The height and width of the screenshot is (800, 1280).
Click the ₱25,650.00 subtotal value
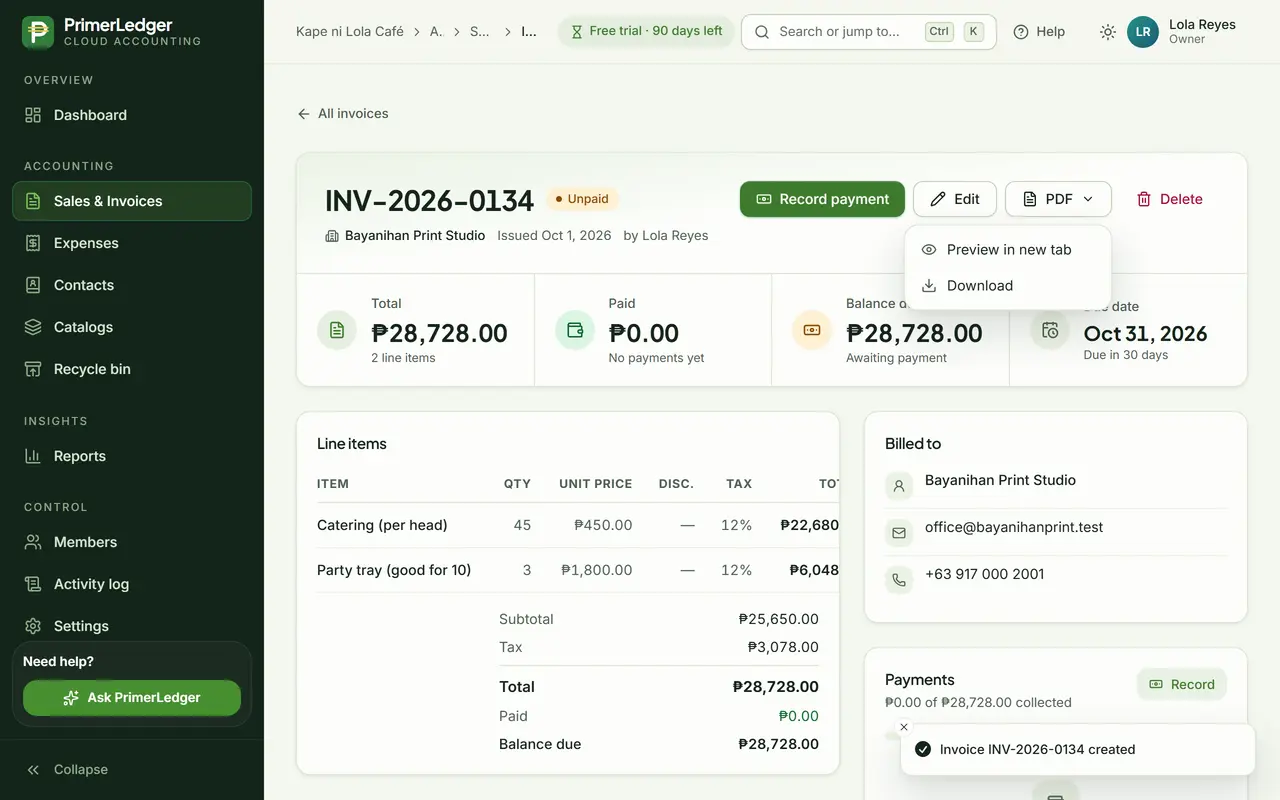pos(779,619)
